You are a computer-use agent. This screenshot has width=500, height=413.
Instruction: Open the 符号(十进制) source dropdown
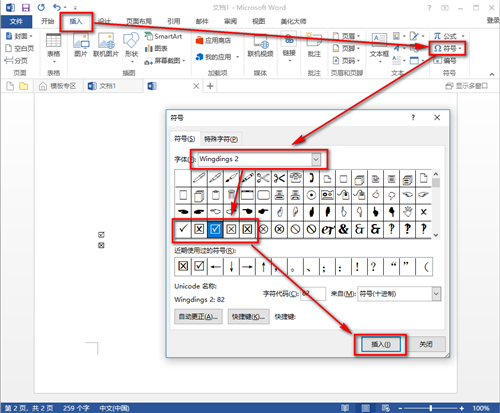436,294
